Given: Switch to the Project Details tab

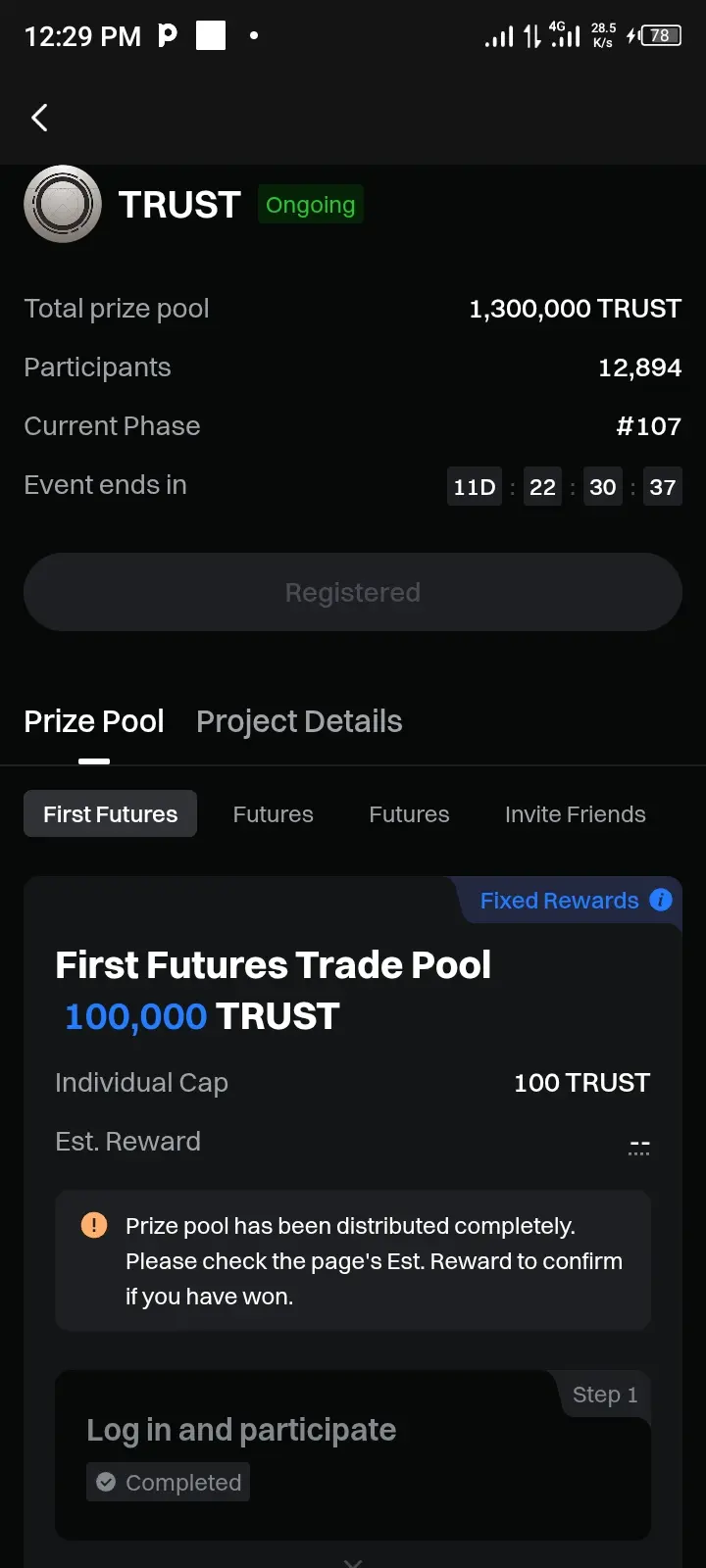Looking at the screenshot, I should pyautogui.click(x=299, y=721).
